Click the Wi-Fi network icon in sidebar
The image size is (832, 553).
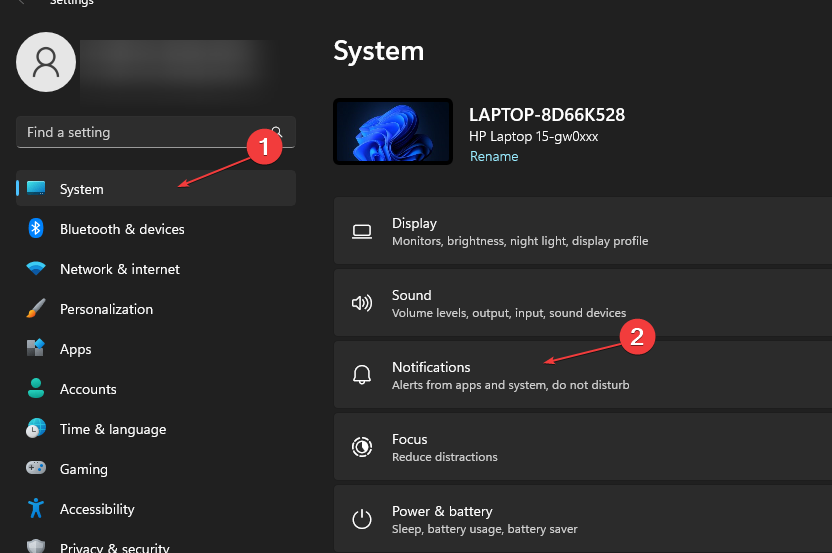(36, 268)
